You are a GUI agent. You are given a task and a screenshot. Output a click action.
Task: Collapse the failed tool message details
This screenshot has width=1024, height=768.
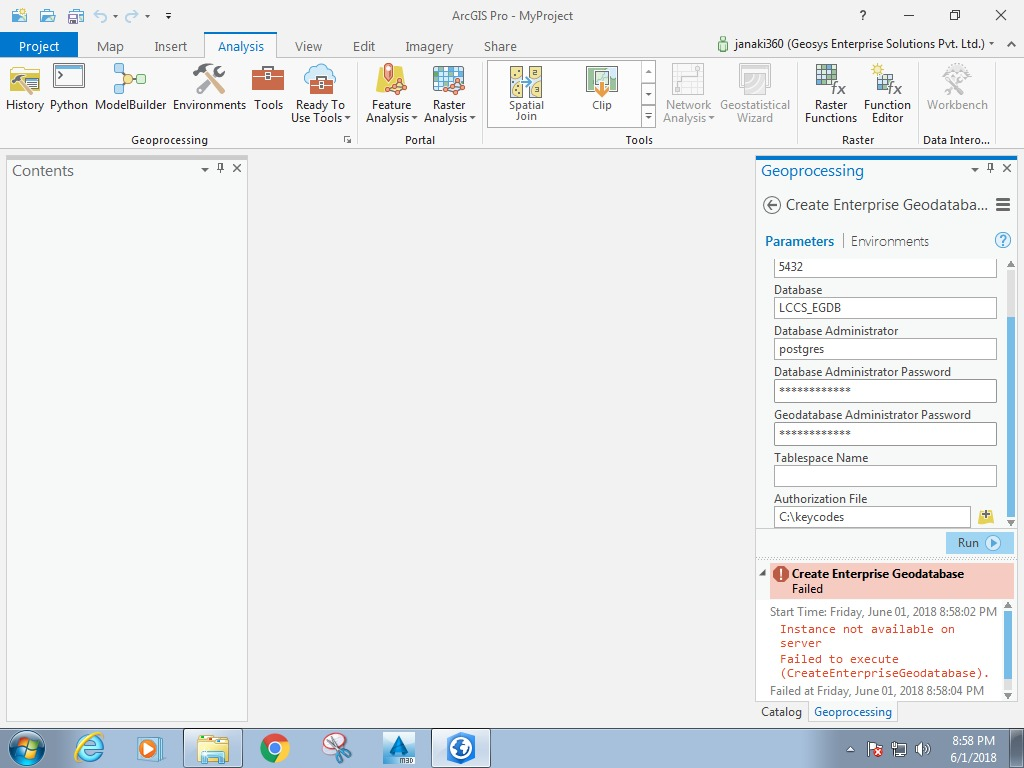(762, 573)
